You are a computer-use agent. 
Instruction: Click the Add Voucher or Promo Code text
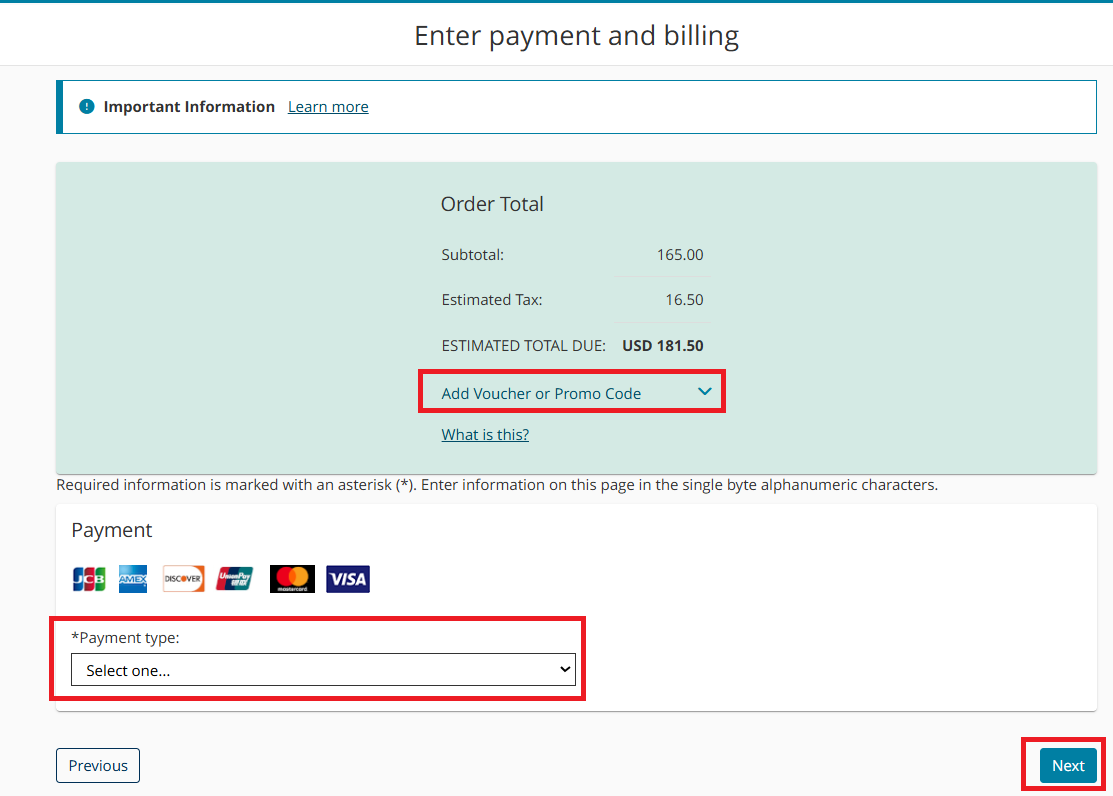541,394
